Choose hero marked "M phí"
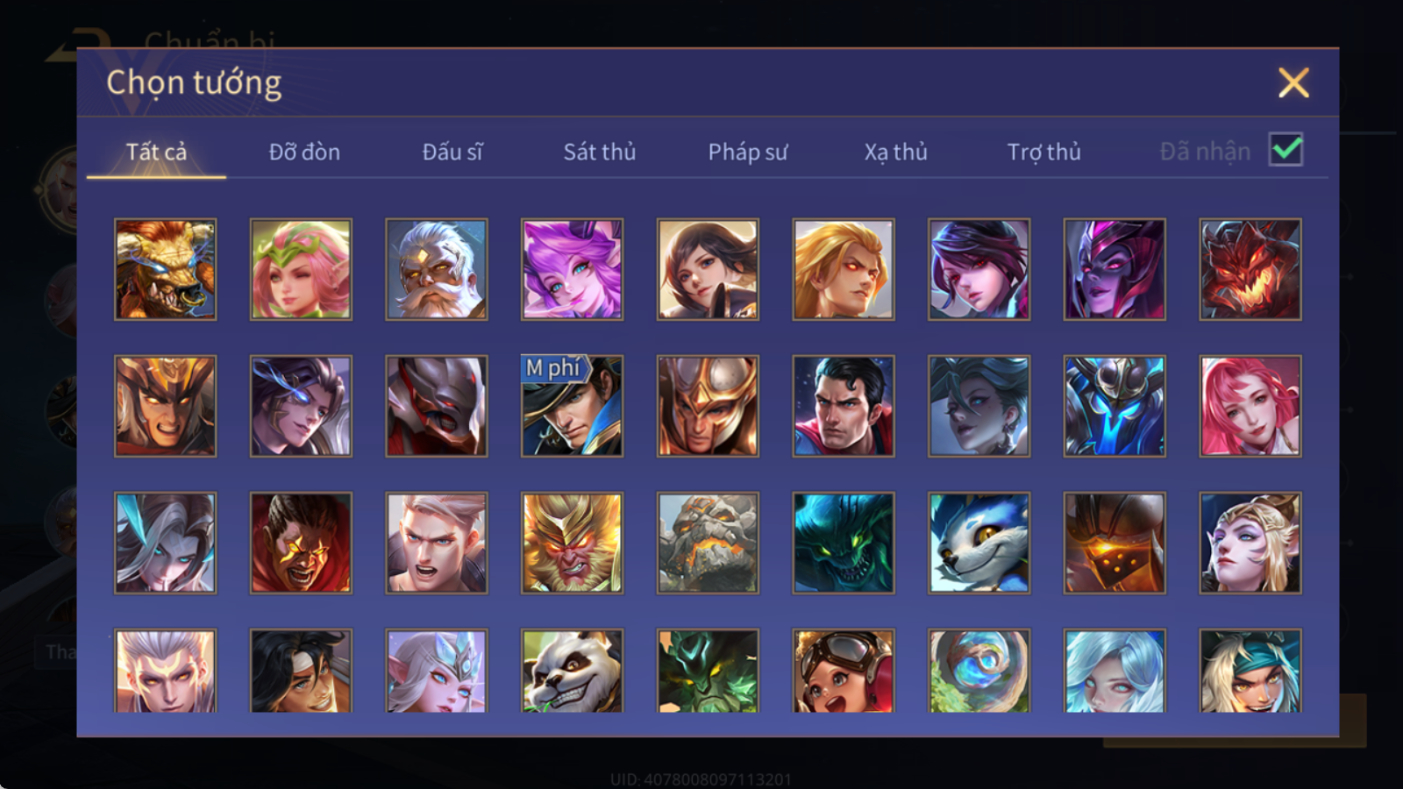The image size is (1403, 789). point(572,406)
